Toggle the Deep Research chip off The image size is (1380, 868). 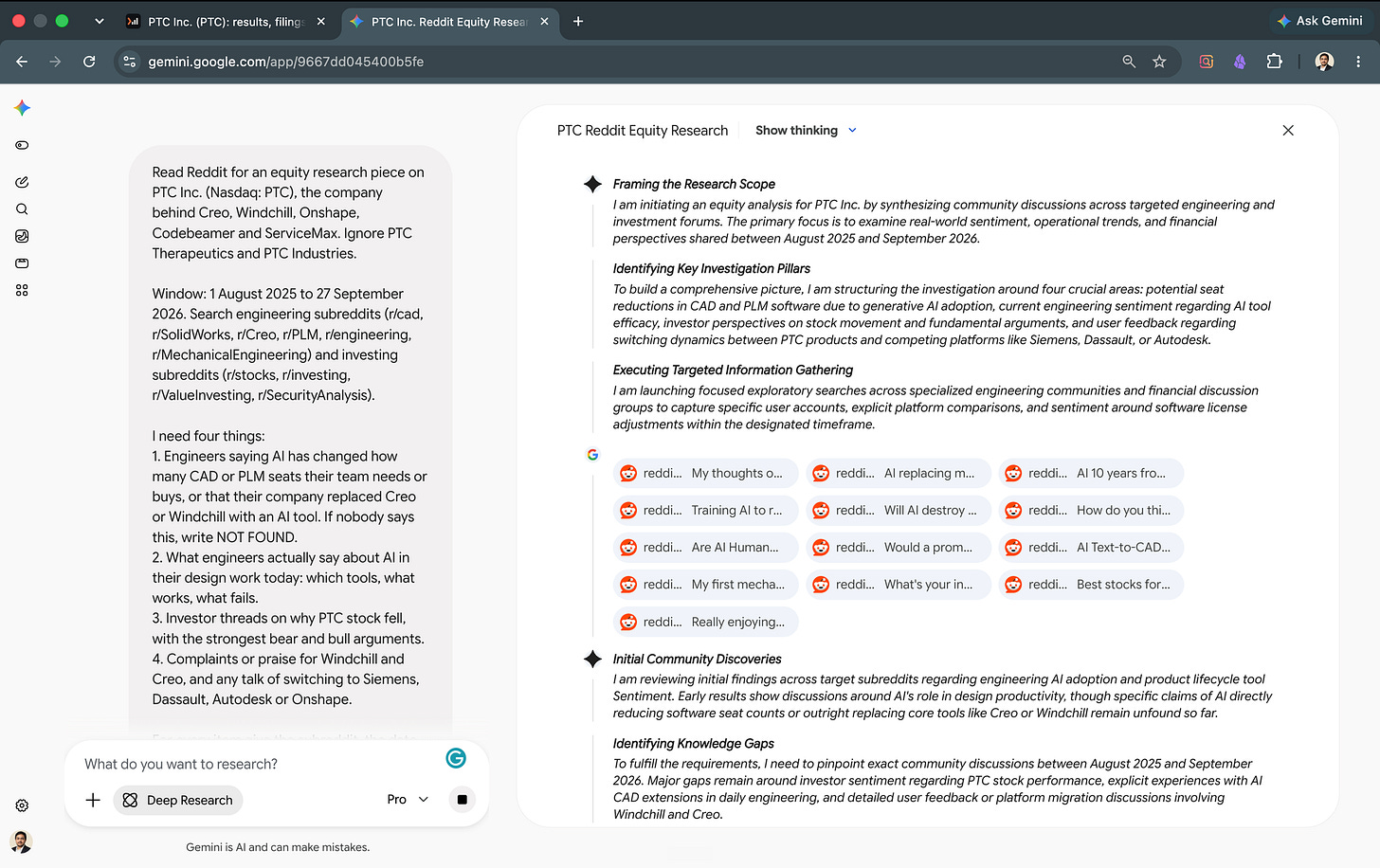[178, 800]
